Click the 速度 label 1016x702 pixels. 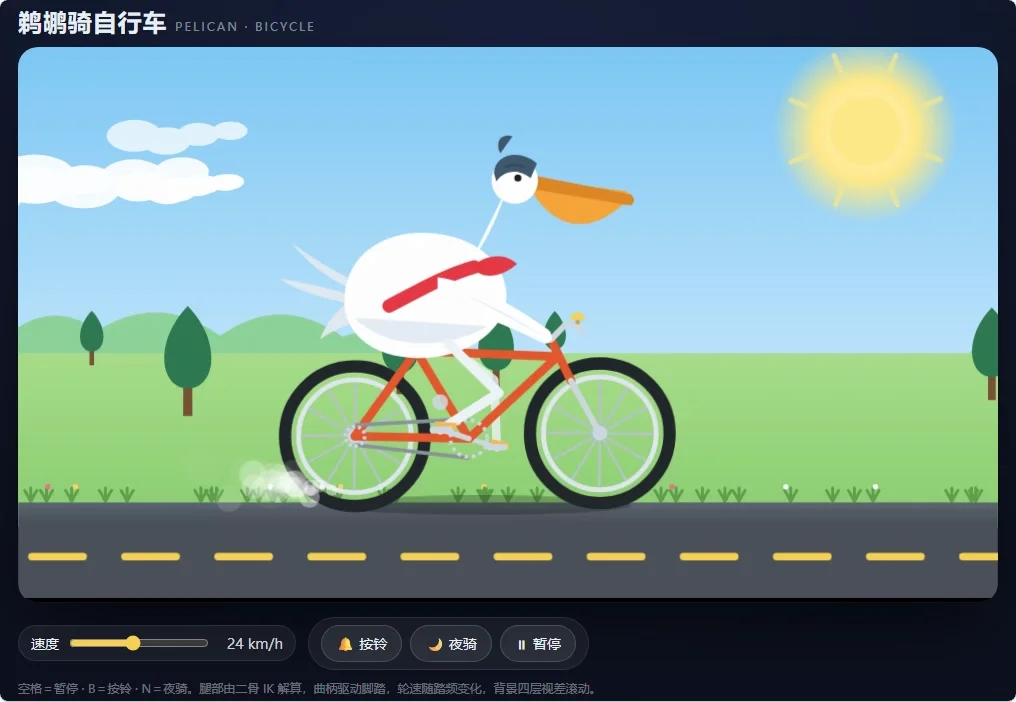[45, 644]
